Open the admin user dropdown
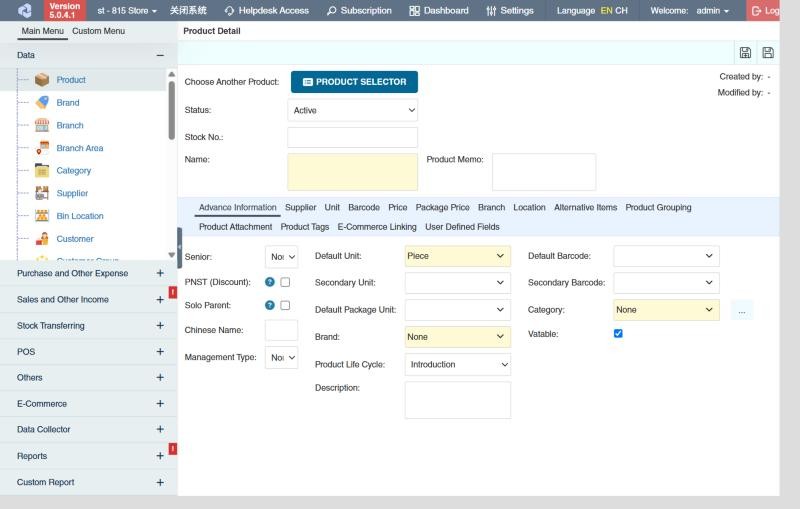Image resolution: width=800 pixels, height=509 pixels. 712,10
